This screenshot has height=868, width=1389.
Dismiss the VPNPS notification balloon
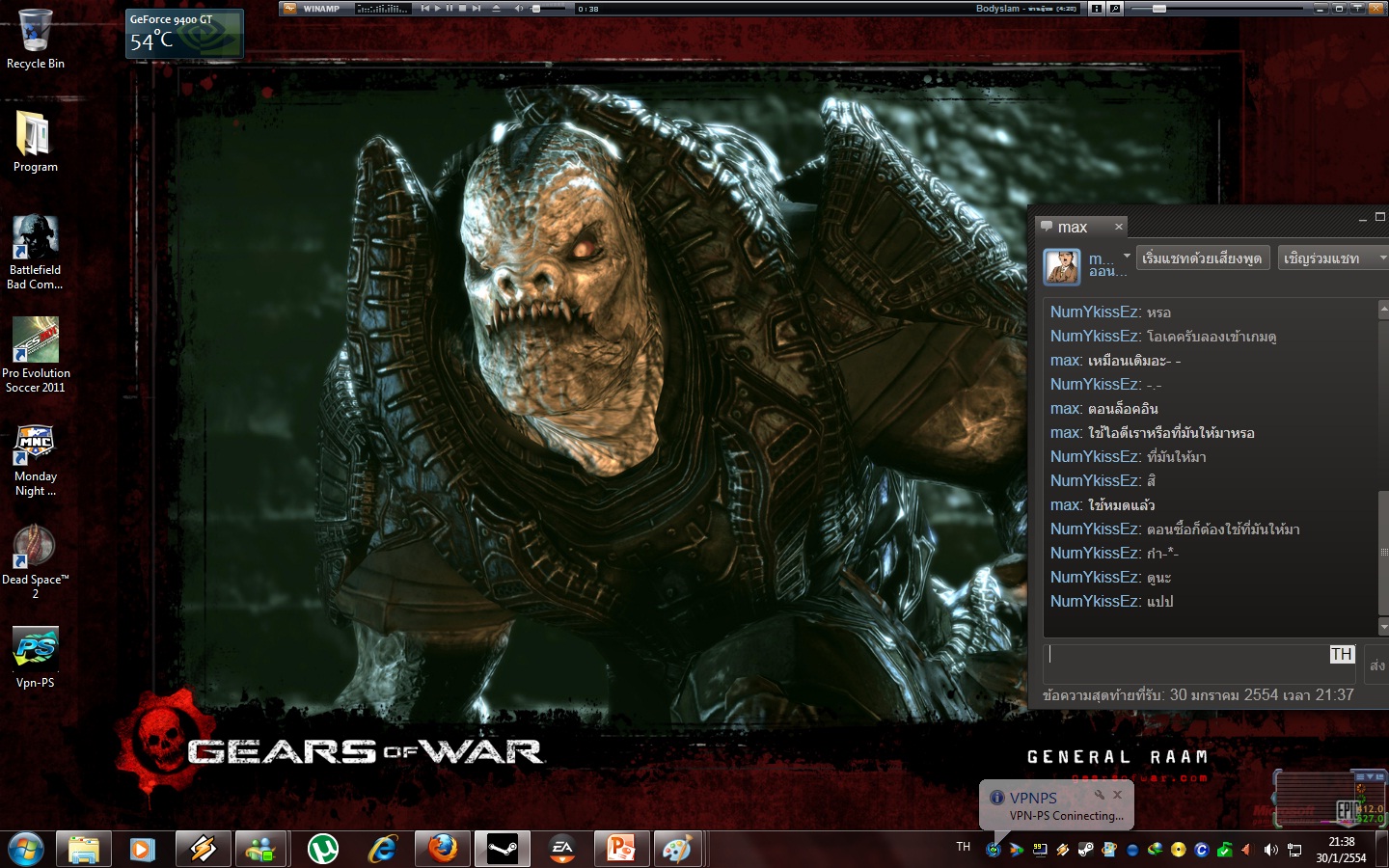tap(1117, 795)
